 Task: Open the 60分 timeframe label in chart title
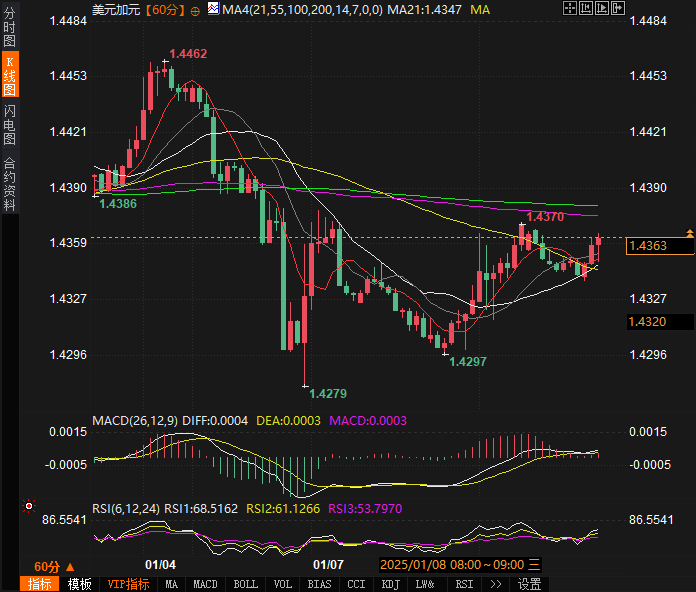pyautogui.click(x=165, y=9)
